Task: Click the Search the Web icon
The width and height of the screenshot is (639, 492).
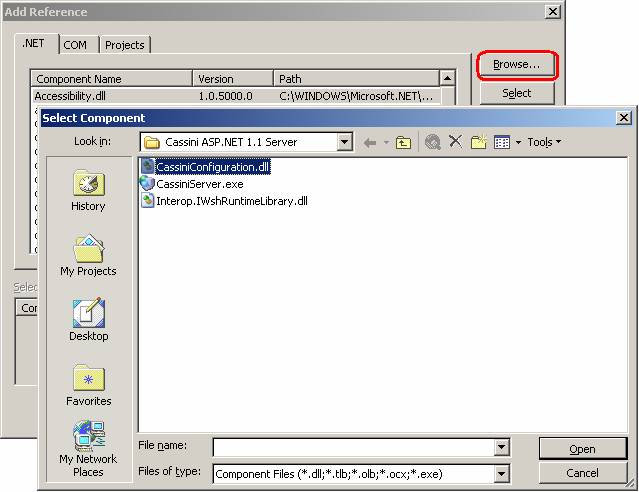Action: [x=432, y=142]
